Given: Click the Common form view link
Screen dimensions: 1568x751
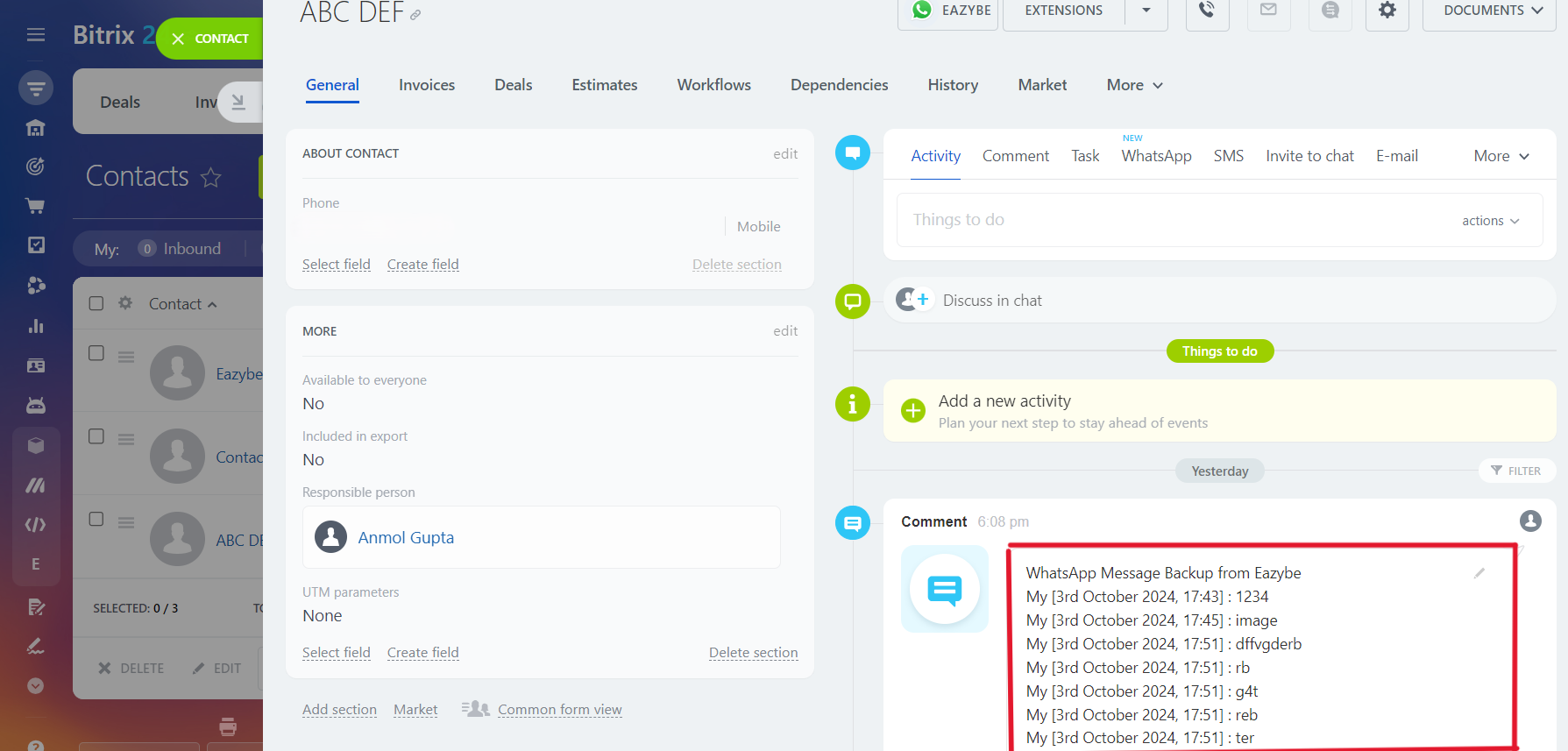Looking at the screenshot, I should tap(560, 710).
